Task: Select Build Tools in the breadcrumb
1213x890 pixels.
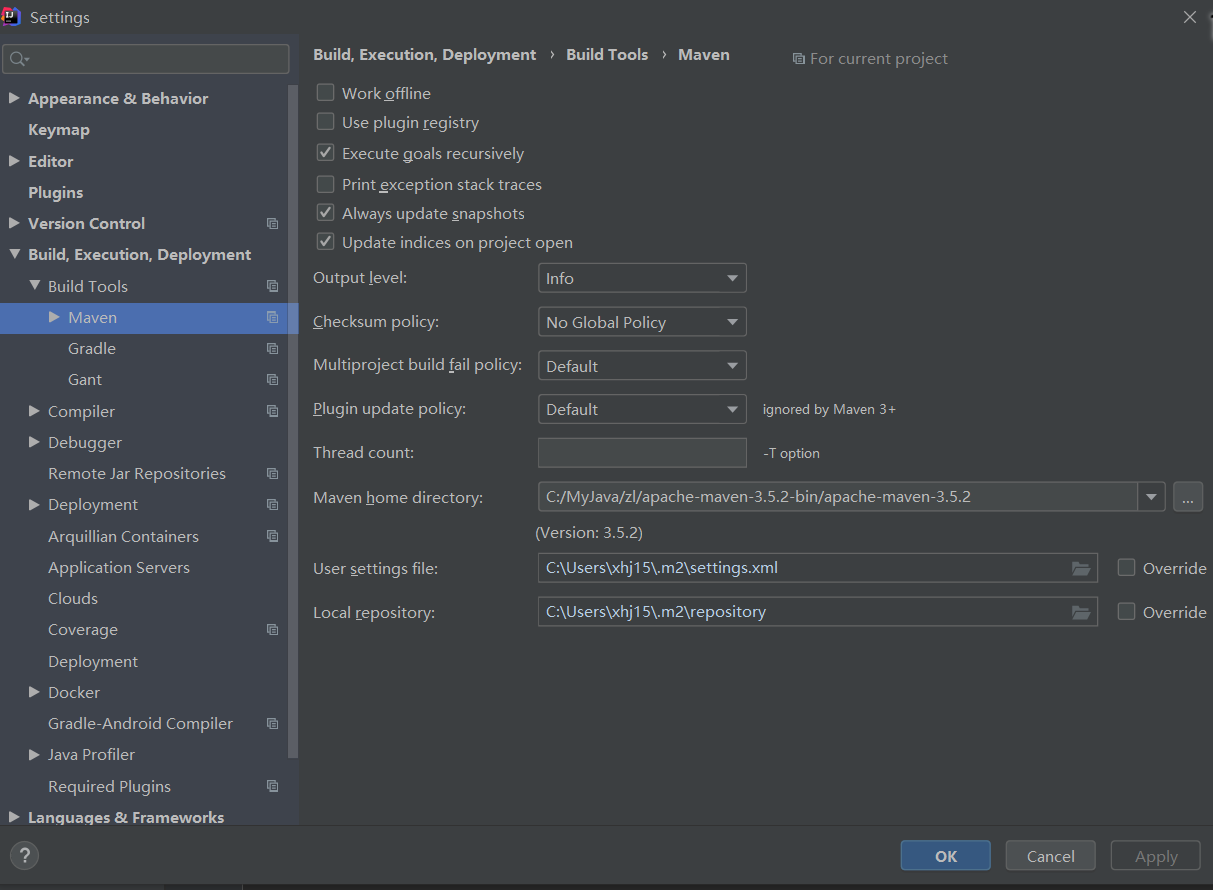Action: tap(607, 55)
